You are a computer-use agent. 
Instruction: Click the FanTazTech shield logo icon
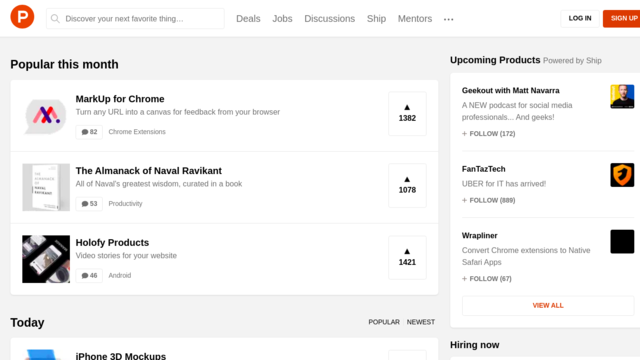[622, 175]
